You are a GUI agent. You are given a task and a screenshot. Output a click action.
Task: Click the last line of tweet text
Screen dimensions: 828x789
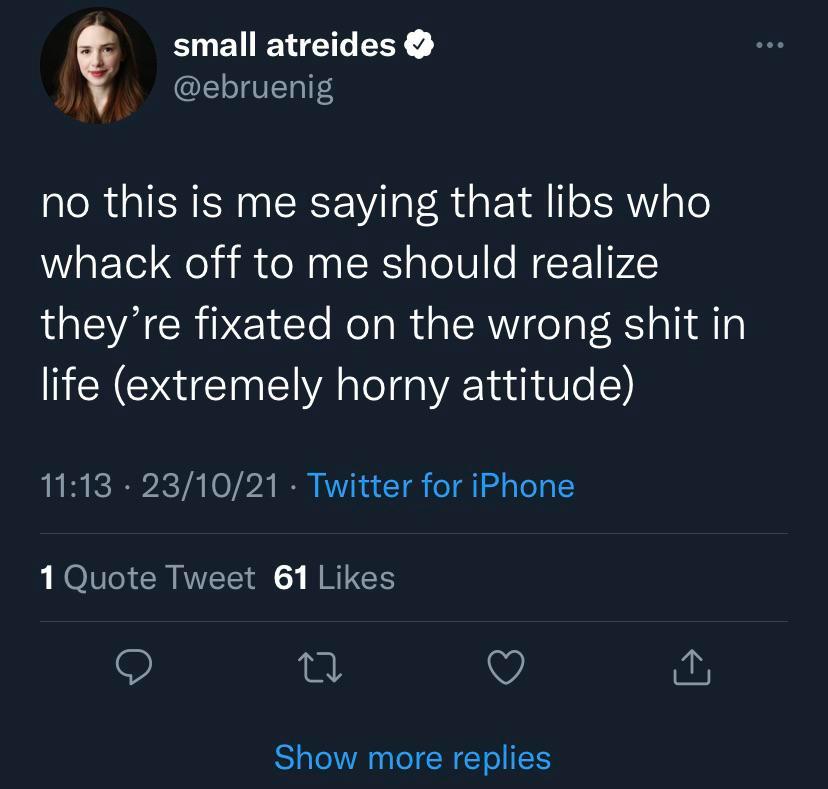pos(336,385)
